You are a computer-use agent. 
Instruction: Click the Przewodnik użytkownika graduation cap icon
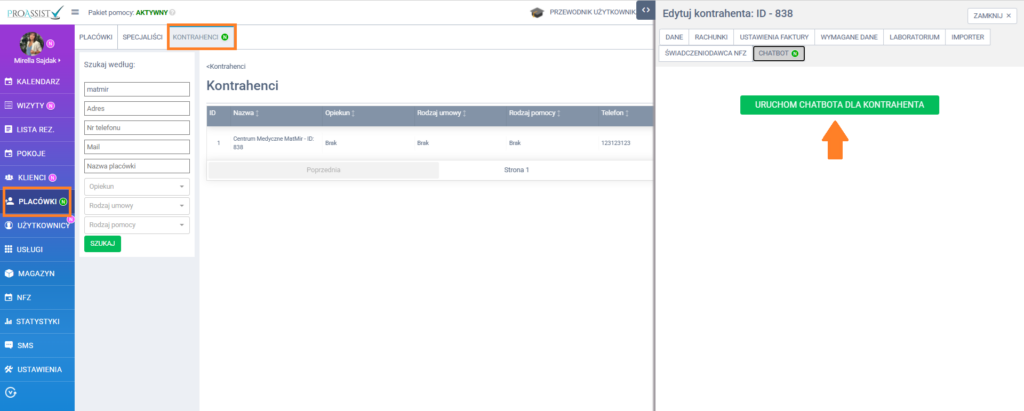[x=538, y=12]
